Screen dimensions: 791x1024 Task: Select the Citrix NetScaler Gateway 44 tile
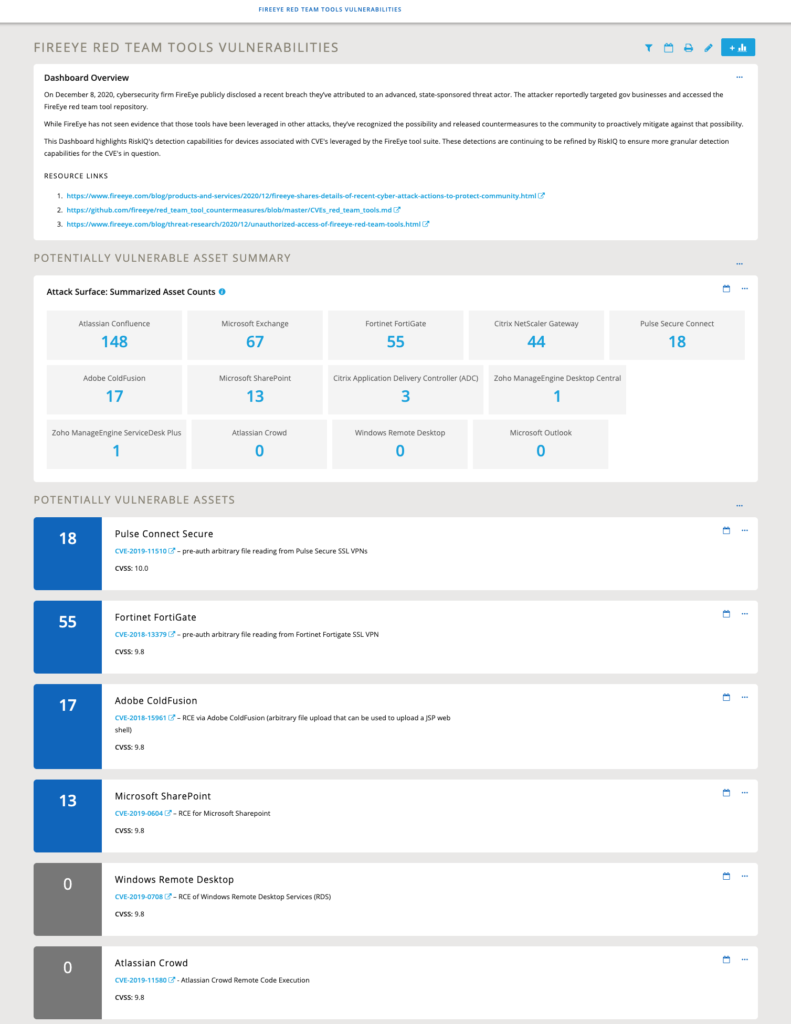coord(536,335)
